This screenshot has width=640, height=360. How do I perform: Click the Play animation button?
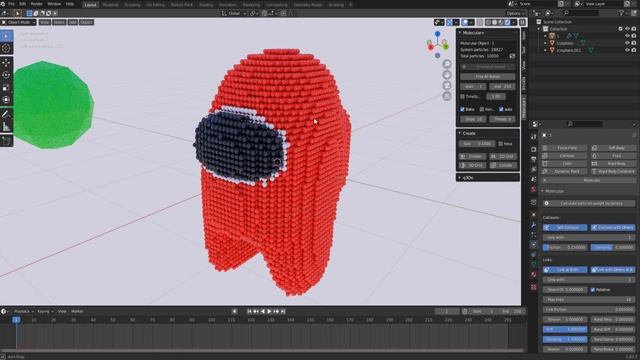pos(269,311)
